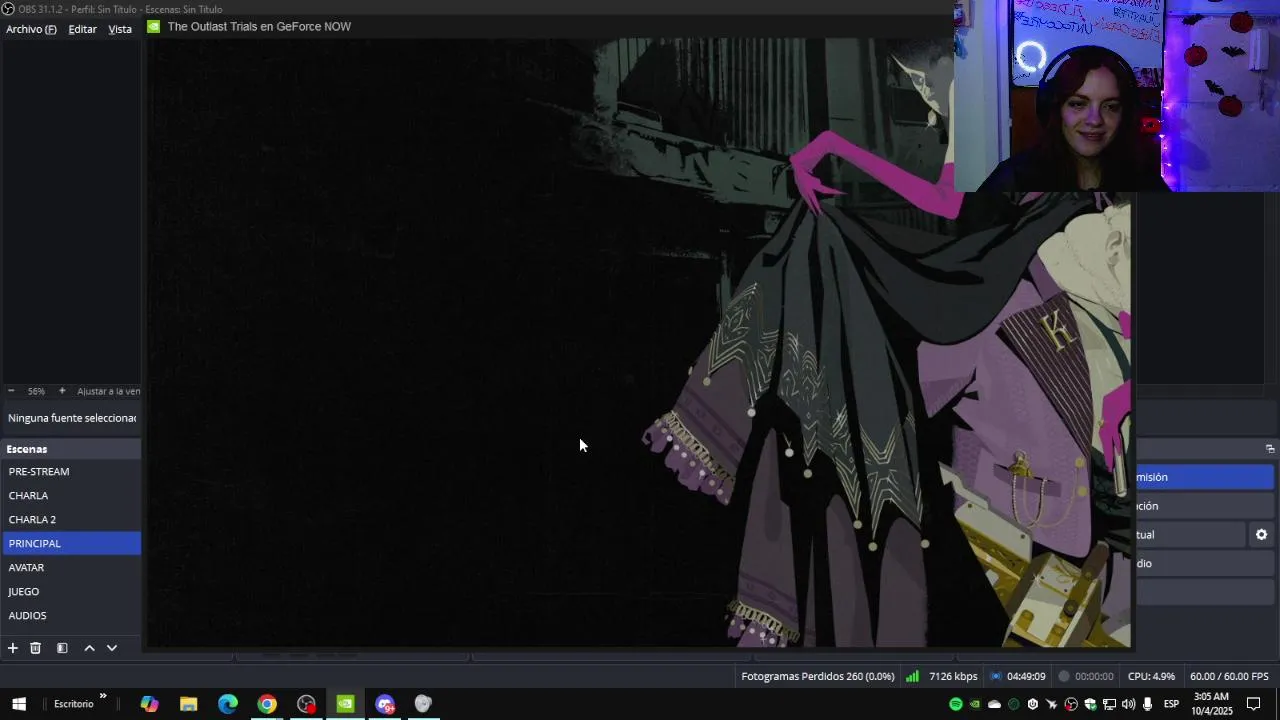Viewport: 1280px width, 720px height.
Task: Switch to the CHARLA scene
Action: tap(71, 495)
